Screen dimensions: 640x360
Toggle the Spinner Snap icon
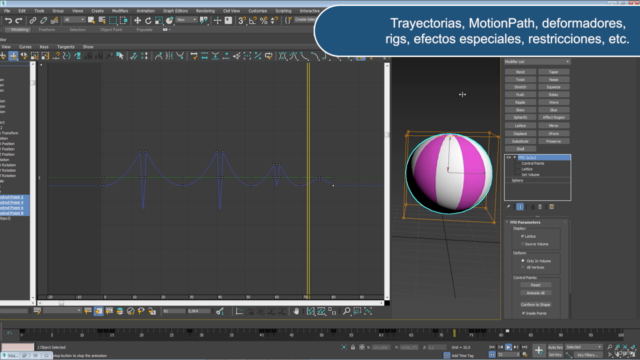(x=274, y=20)
